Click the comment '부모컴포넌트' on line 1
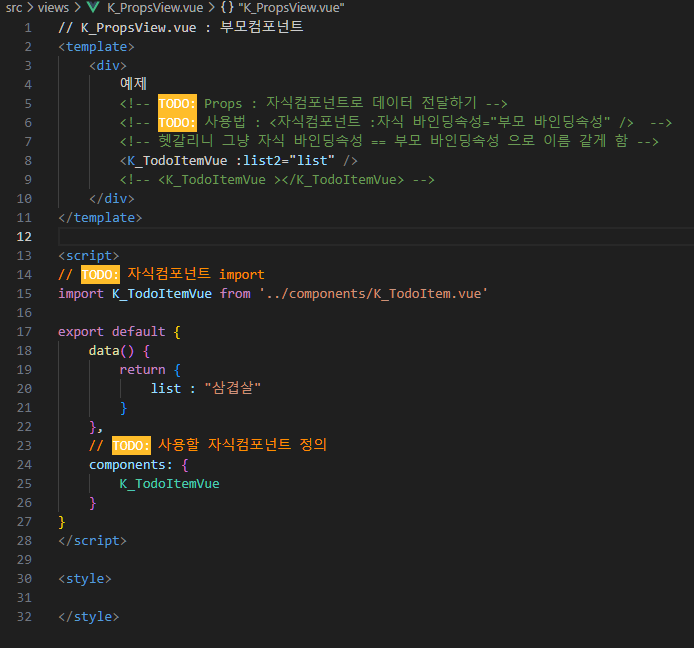 [261, 27]
